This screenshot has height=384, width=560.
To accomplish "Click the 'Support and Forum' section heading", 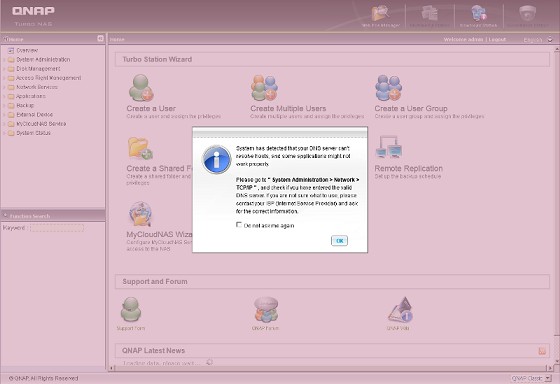I will 155,281.
